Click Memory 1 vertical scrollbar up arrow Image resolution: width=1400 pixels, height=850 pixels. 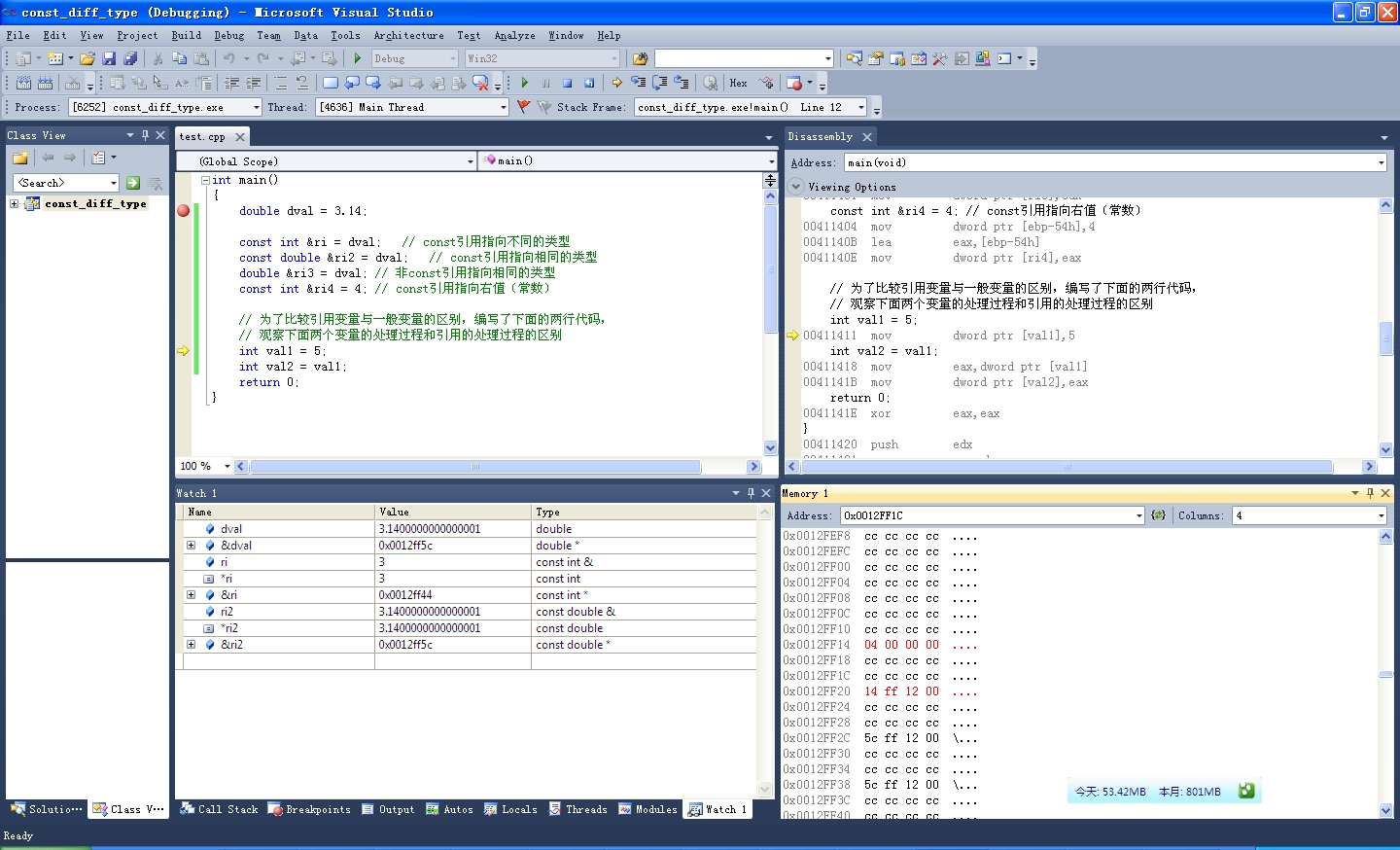[x=1385, y=536]
